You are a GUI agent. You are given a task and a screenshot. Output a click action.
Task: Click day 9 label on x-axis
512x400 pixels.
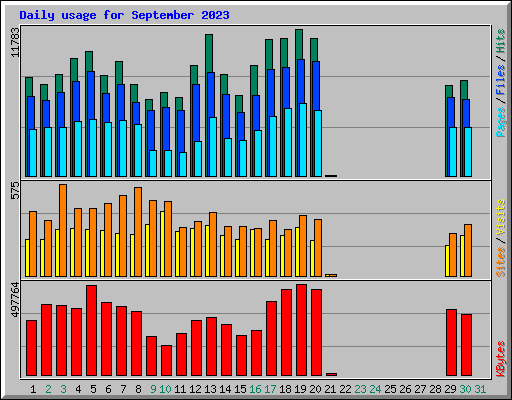(153, 389)
